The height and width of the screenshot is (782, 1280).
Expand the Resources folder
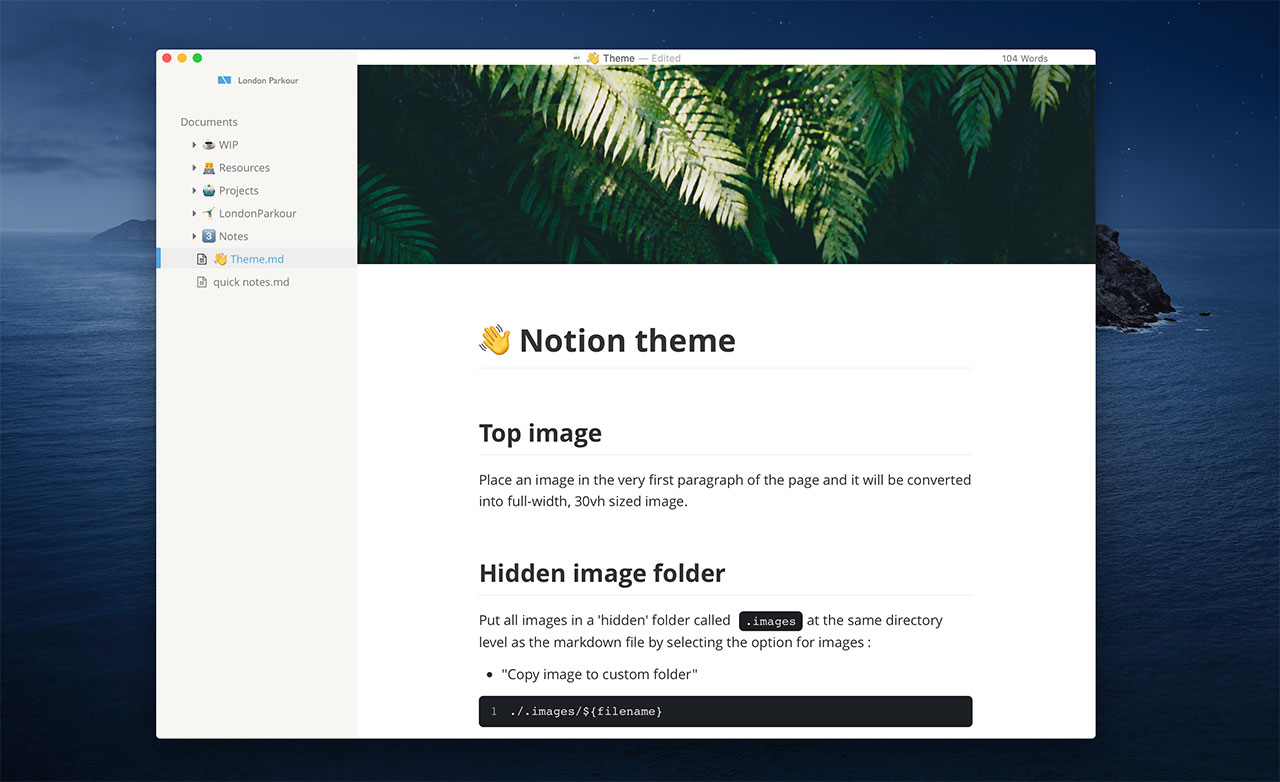195,167
